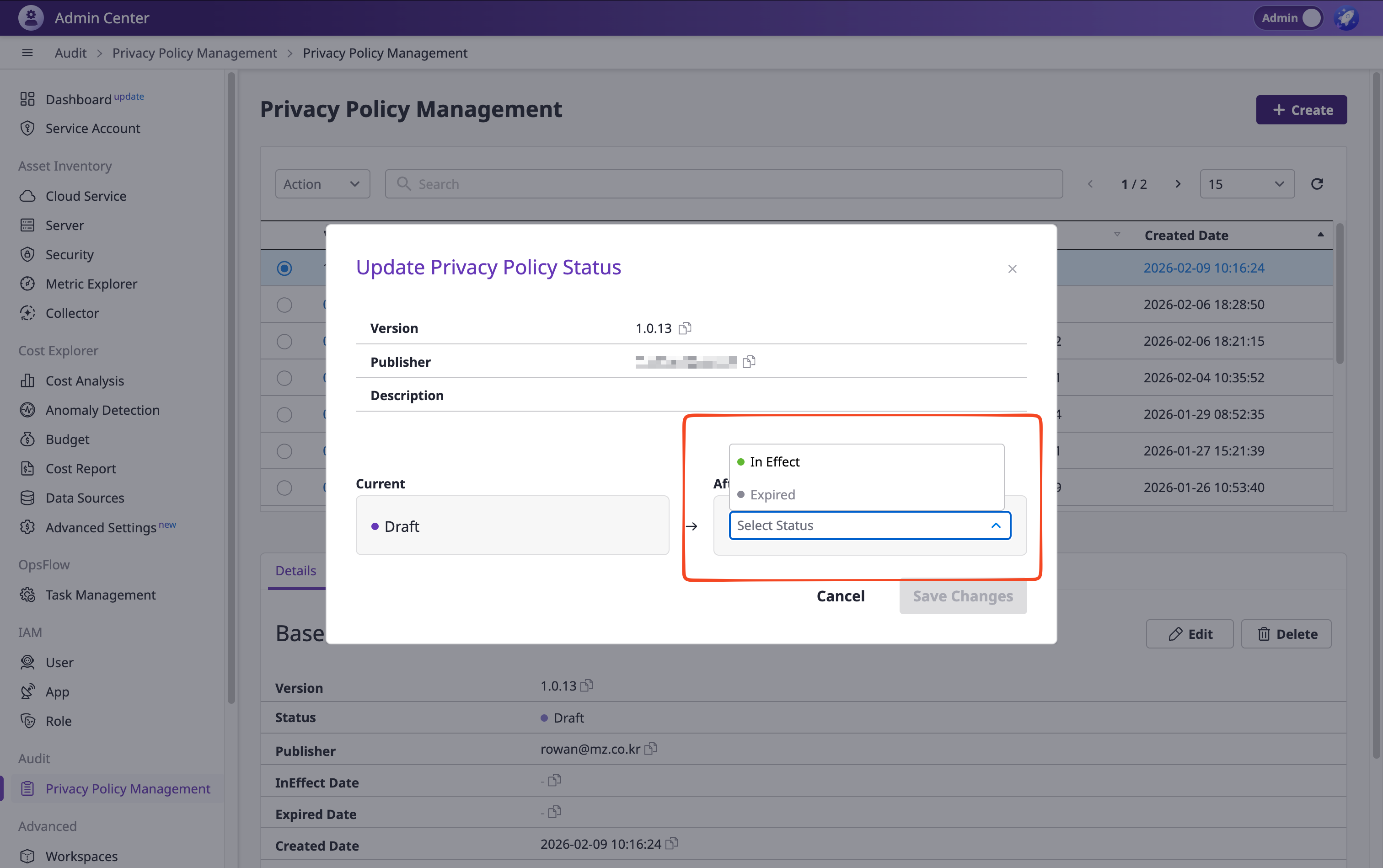Select the radio button for 2026-02-04 10:35:52 row

pos(284,378)
